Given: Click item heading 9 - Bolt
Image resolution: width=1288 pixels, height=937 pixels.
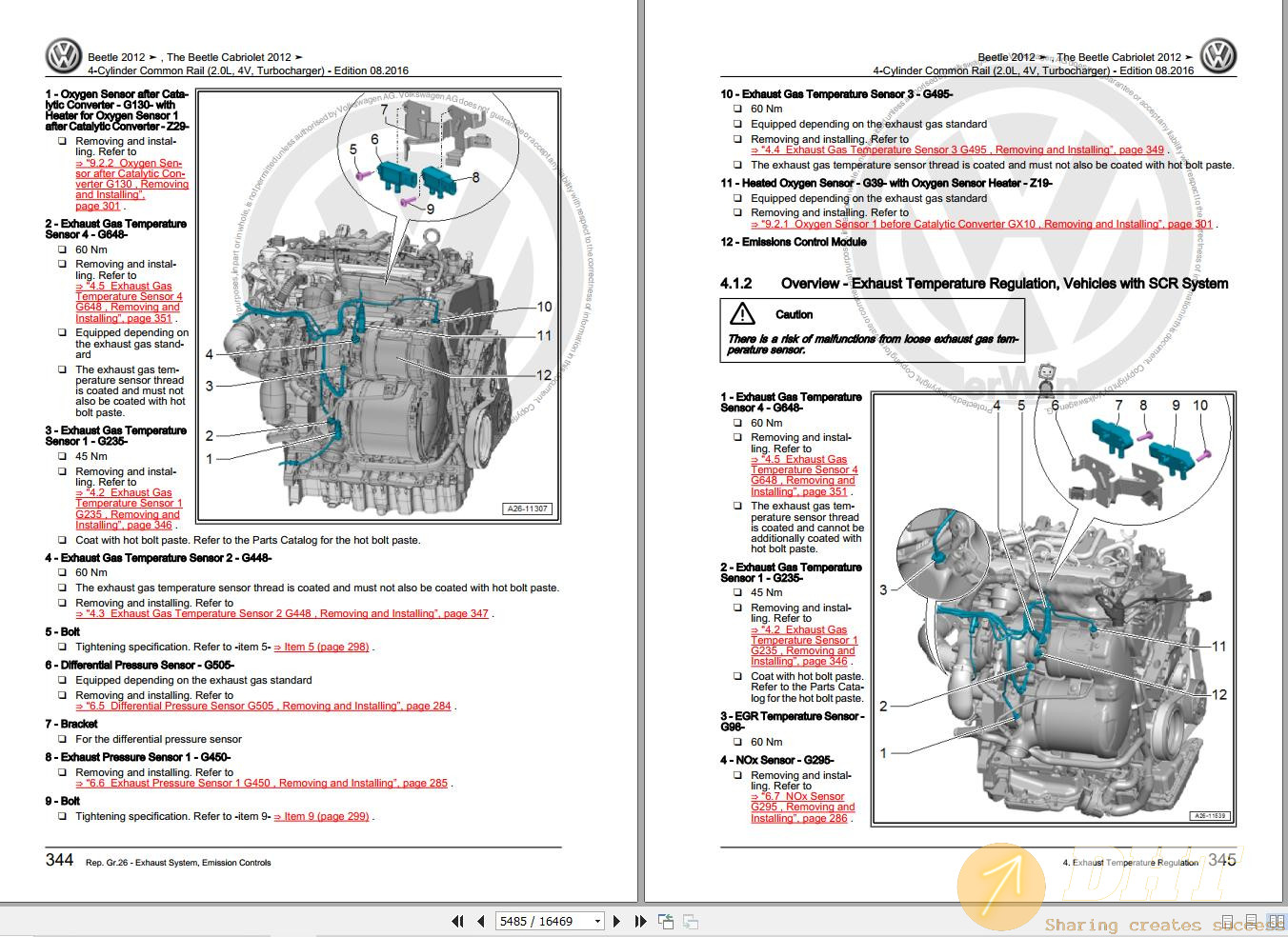Looking at the screenshot, I should [x=62, y=801].
